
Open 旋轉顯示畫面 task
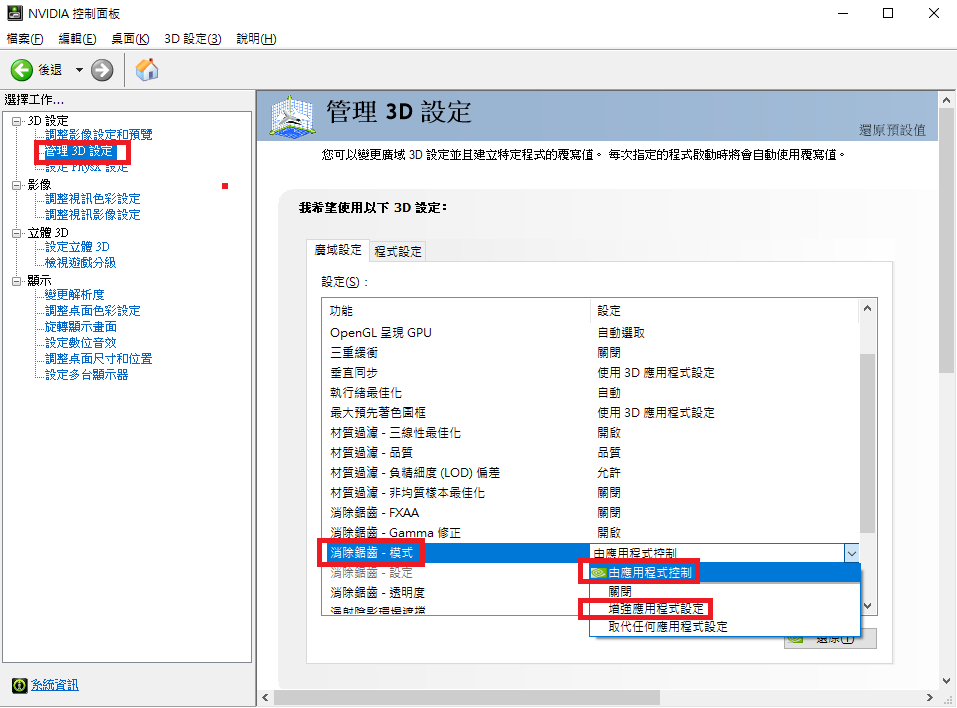click(81, 327)
